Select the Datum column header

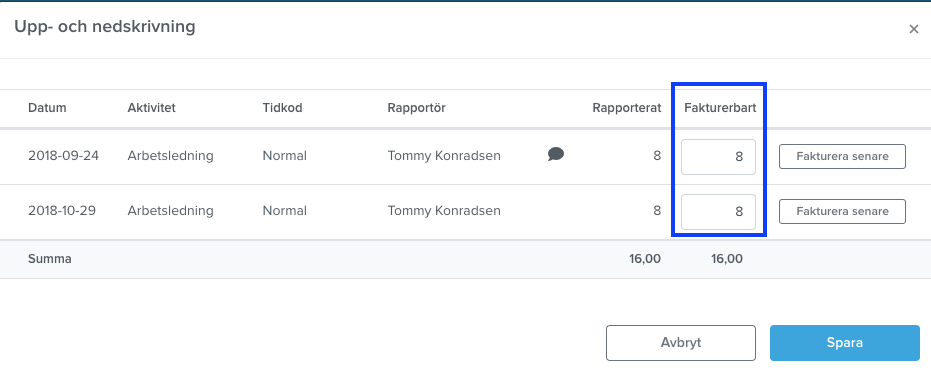coord(48,108)
